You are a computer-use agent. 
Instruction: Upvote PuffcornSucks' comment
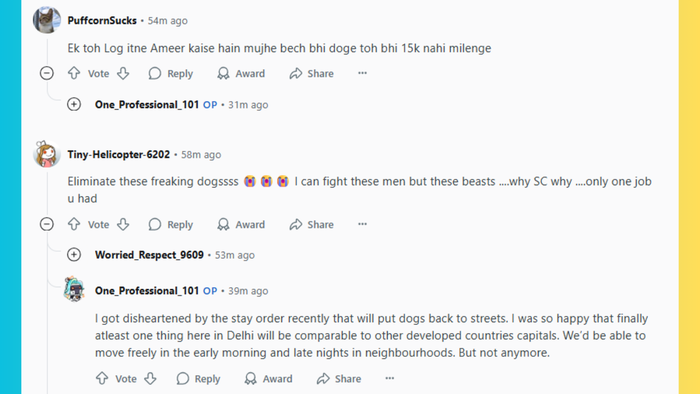[74, 73]
